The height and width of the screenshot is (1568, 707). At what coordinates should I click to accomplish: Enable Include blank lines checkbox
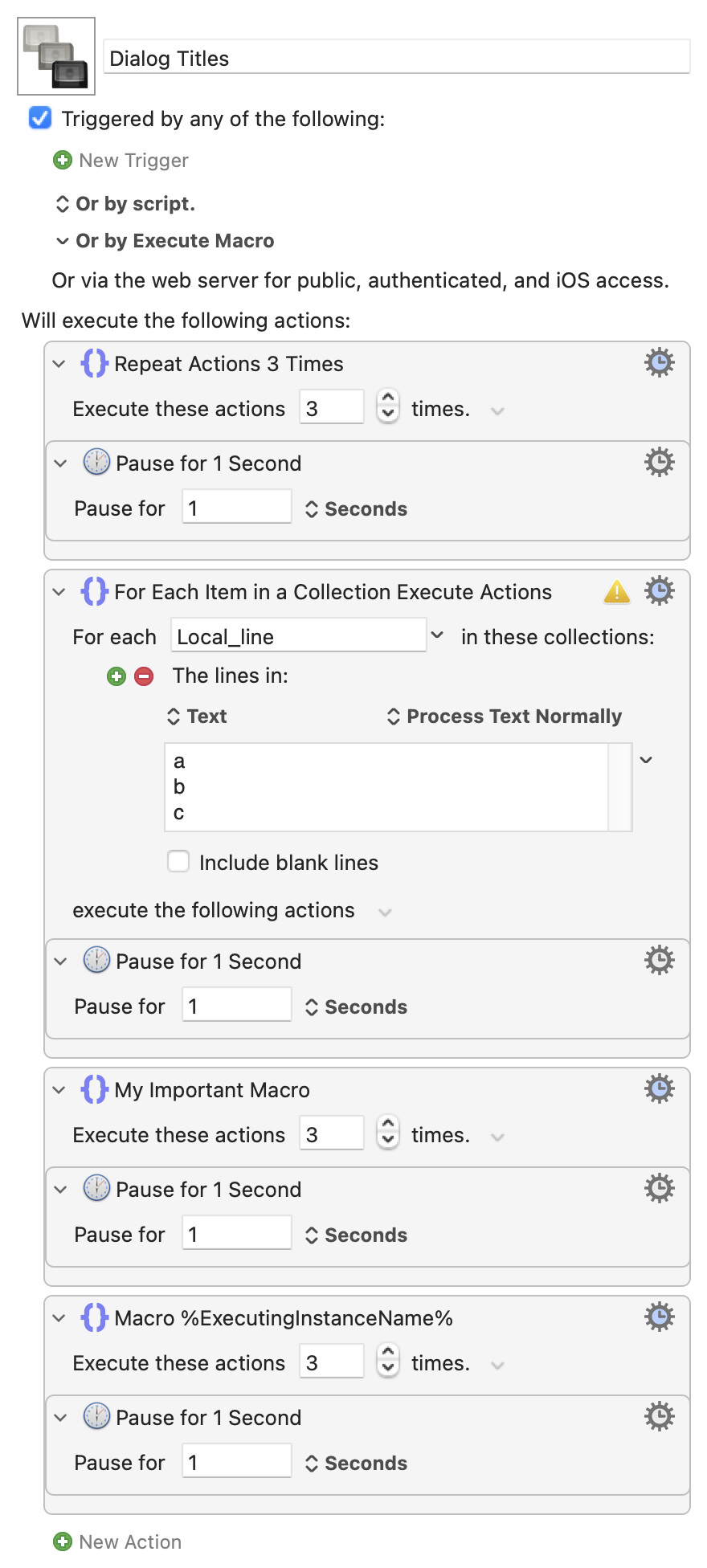pyautogui.click(x=178, y=862)
